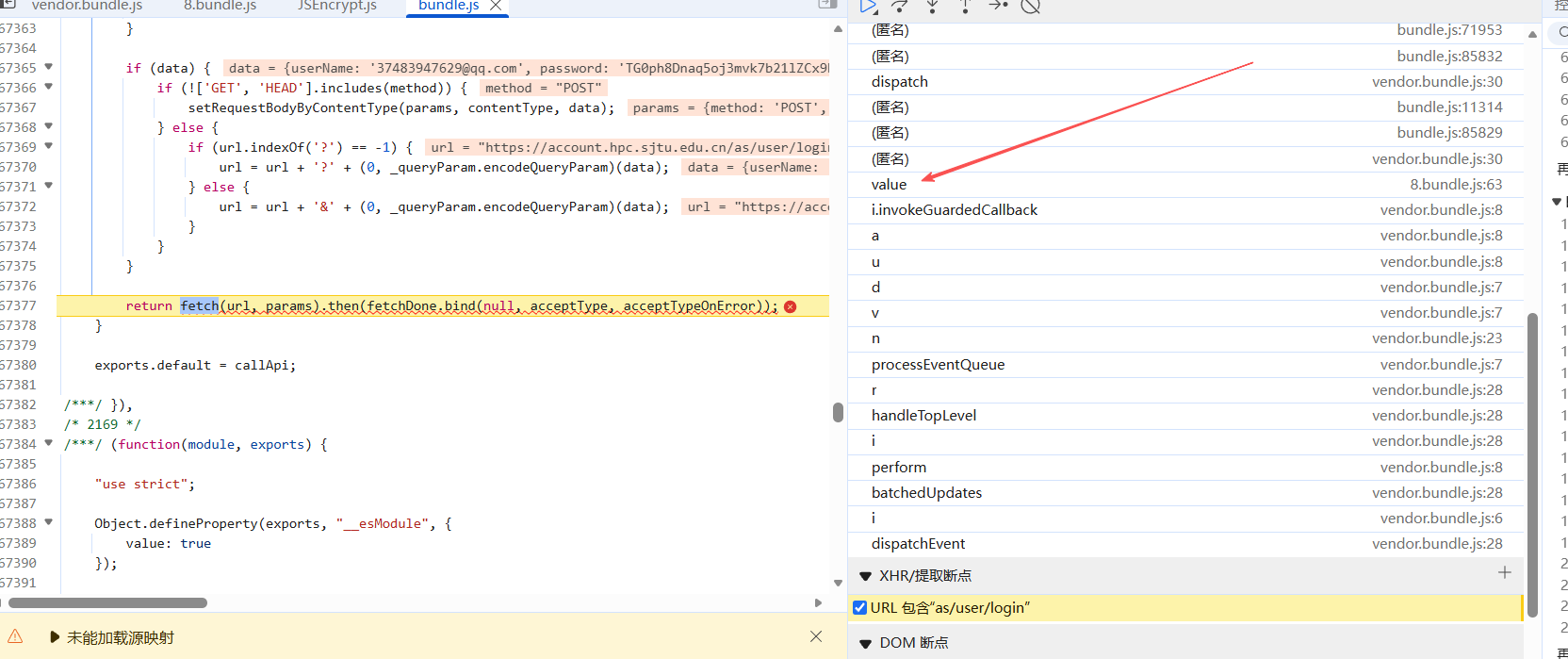Switch to the vendor.bundle.js tab
Image resolution: width=1568 pixels, height=659 pixels.
coord(87,6)
